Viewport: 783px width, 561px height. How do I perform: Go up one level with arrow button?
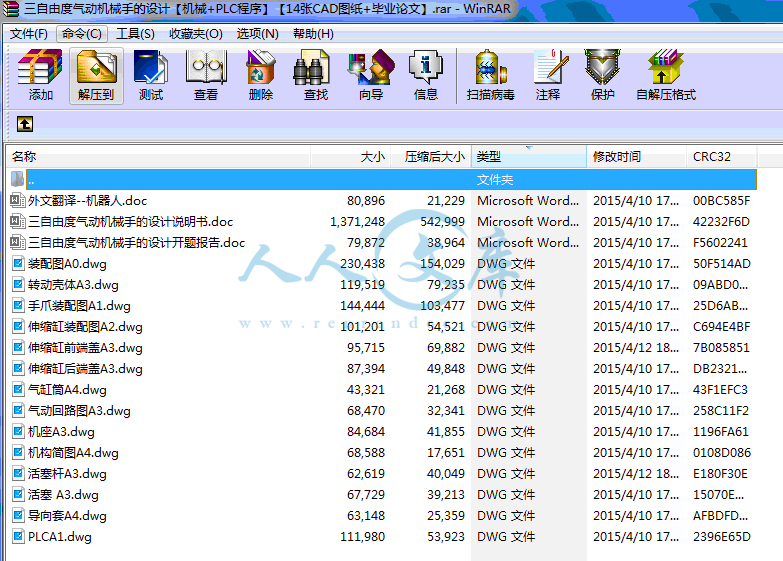[25, 124]
